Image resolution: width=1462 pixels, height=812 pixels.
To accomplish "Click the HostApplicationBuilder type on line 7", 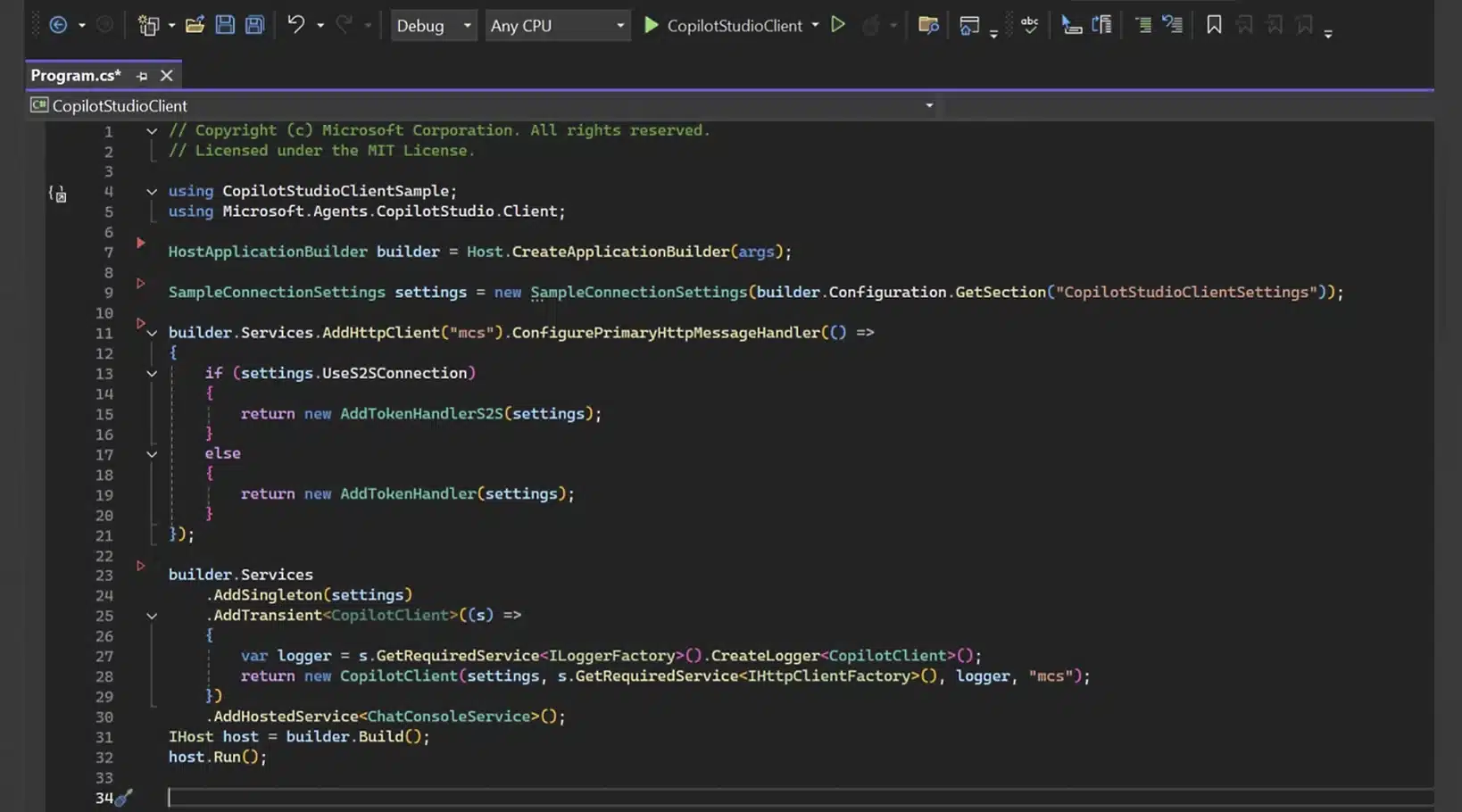I will point(268,252).
